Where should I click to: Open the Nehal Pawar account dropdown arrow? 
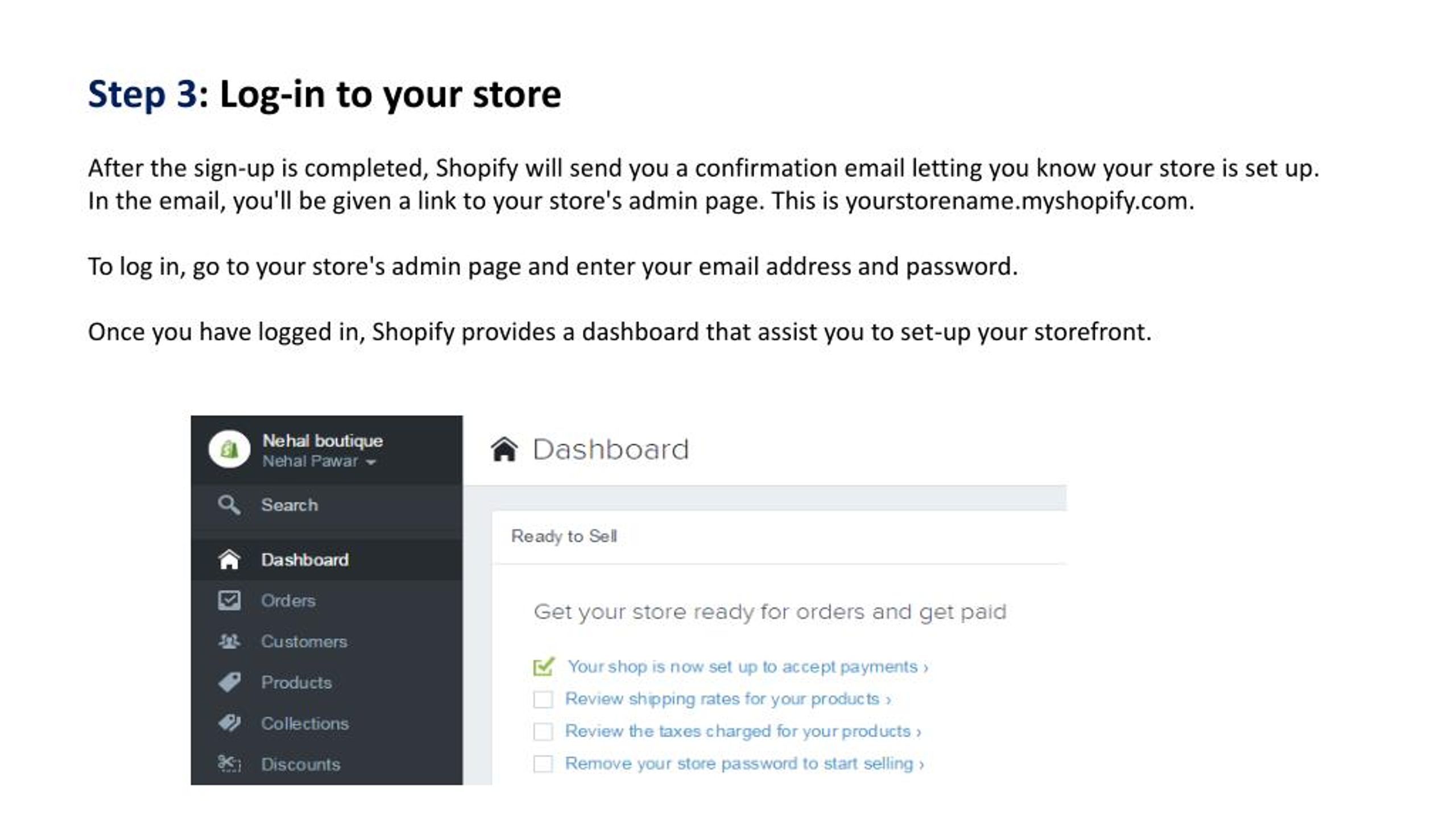371,462
